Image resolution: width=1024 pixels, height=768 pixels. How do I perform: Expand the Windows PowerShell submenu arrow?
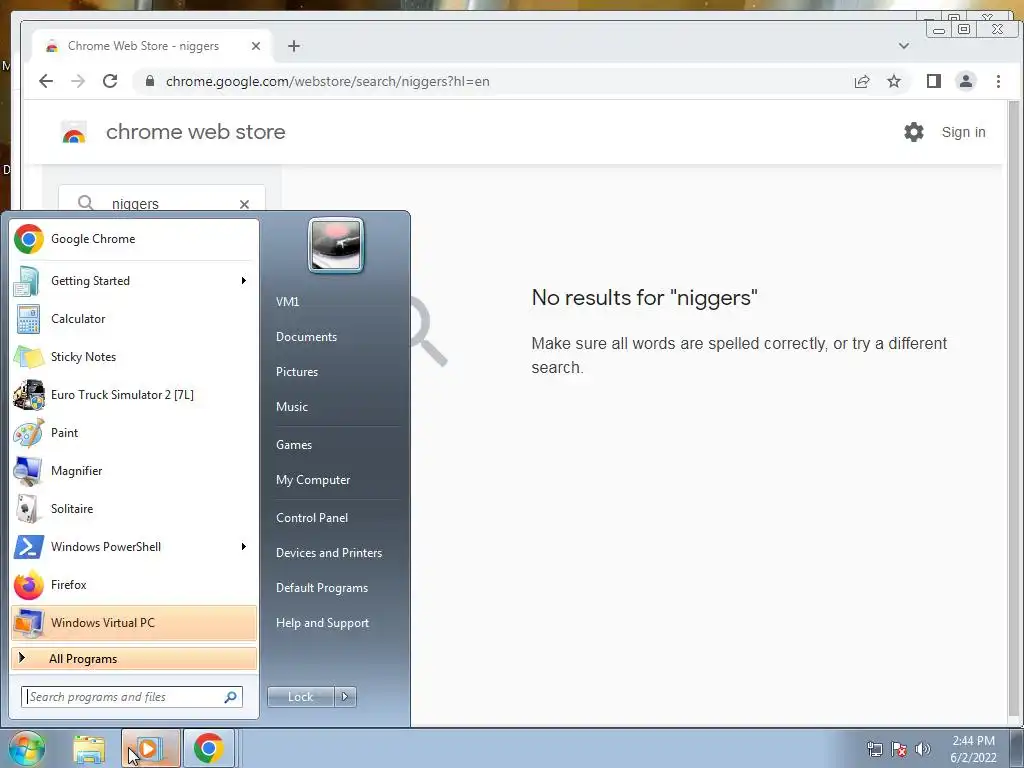coord(244,547)
